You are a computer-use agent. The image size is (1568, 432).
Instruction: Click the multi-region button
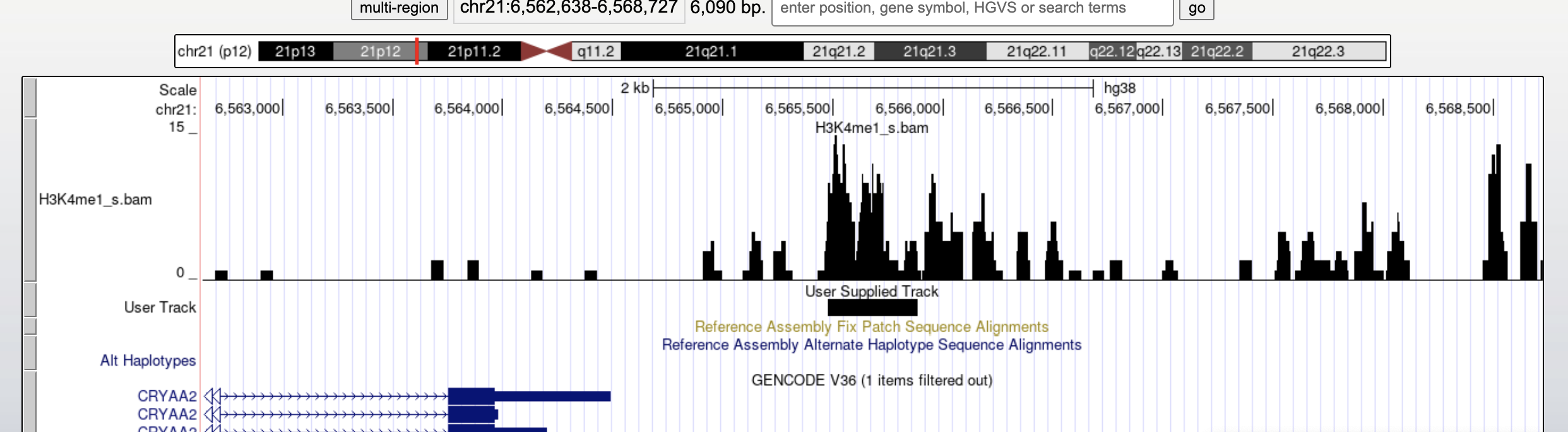[399, 8]
